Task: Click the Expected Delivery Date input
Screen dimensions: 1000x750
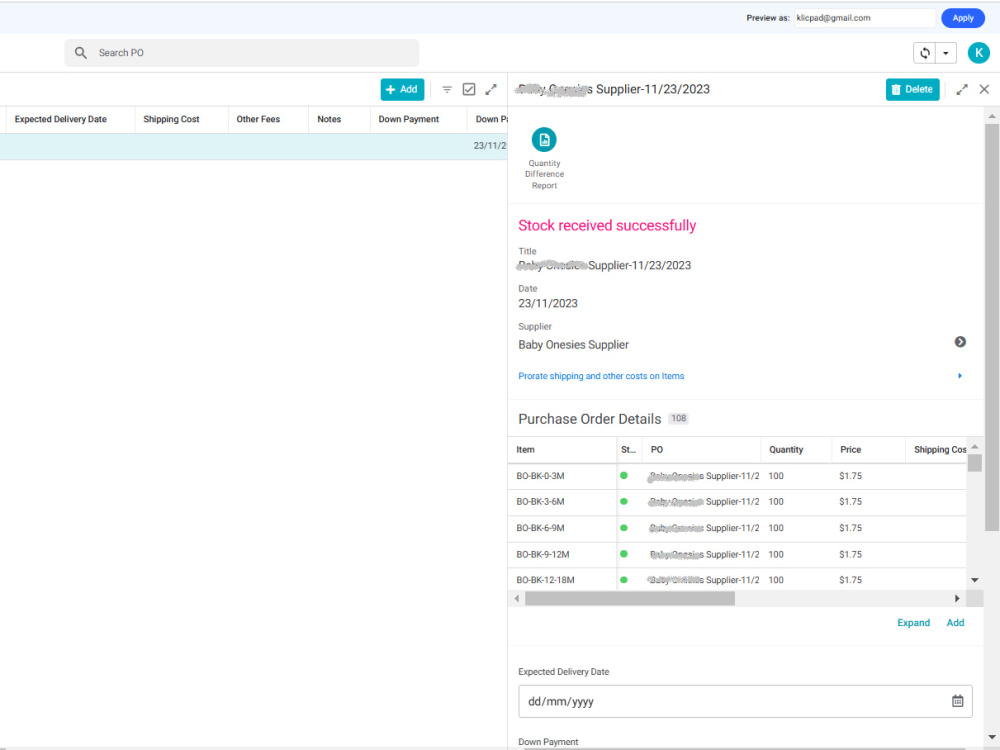Action: point(745,701)
